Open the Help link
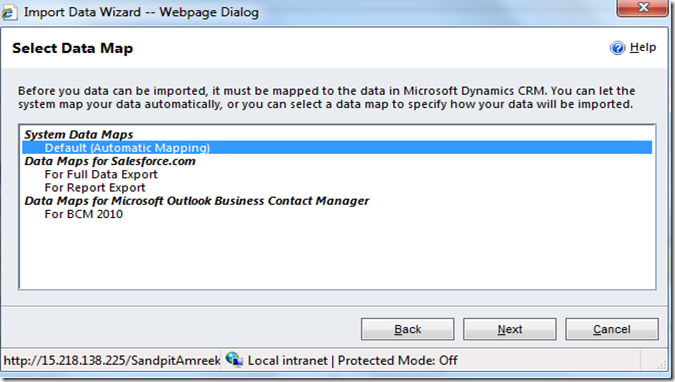Screen dimensions: 675x382 (643, 47)
